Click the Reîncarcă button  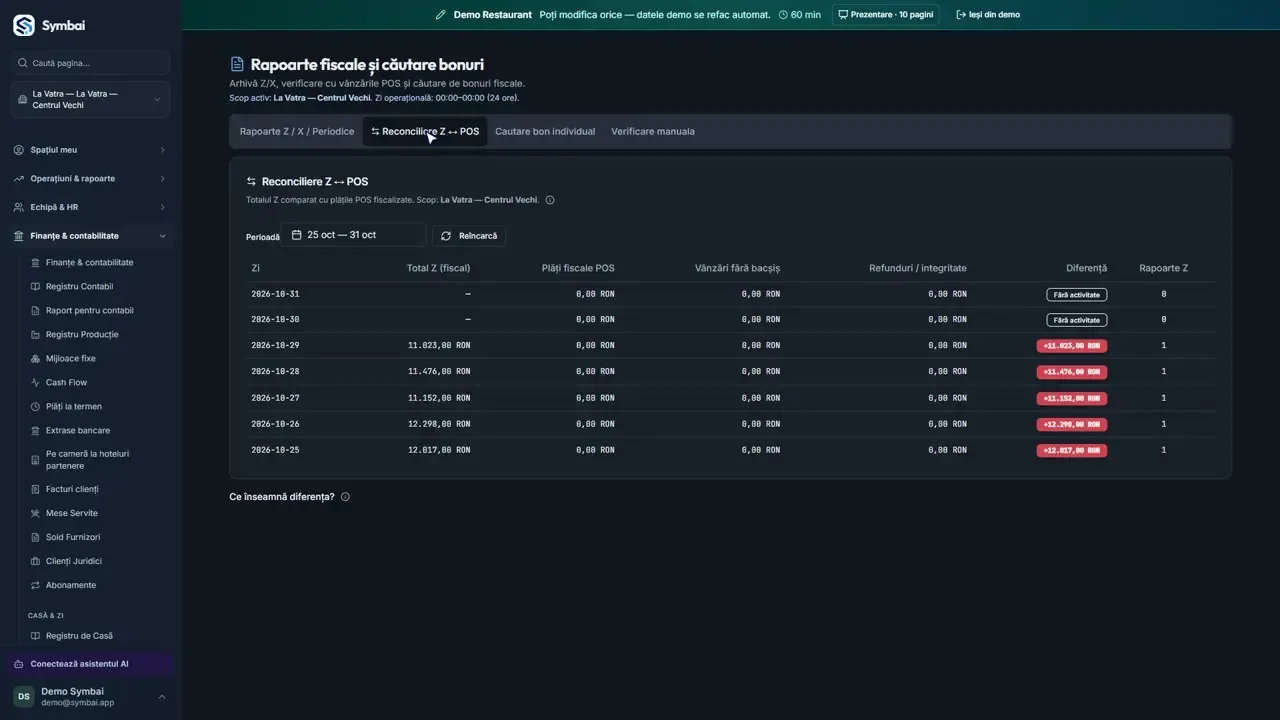pos(469,236)
